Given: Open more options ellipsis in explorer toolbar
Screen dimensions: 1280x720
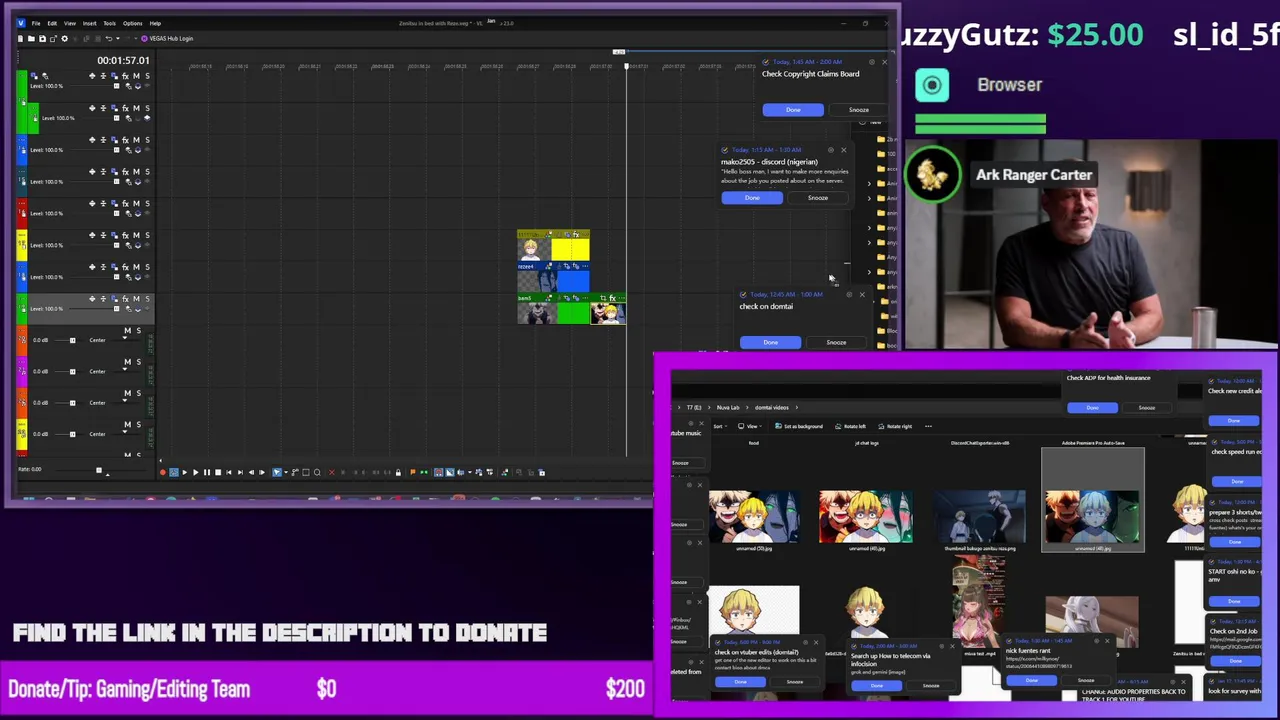Looking at the screenshot, I should click(928, 426).
